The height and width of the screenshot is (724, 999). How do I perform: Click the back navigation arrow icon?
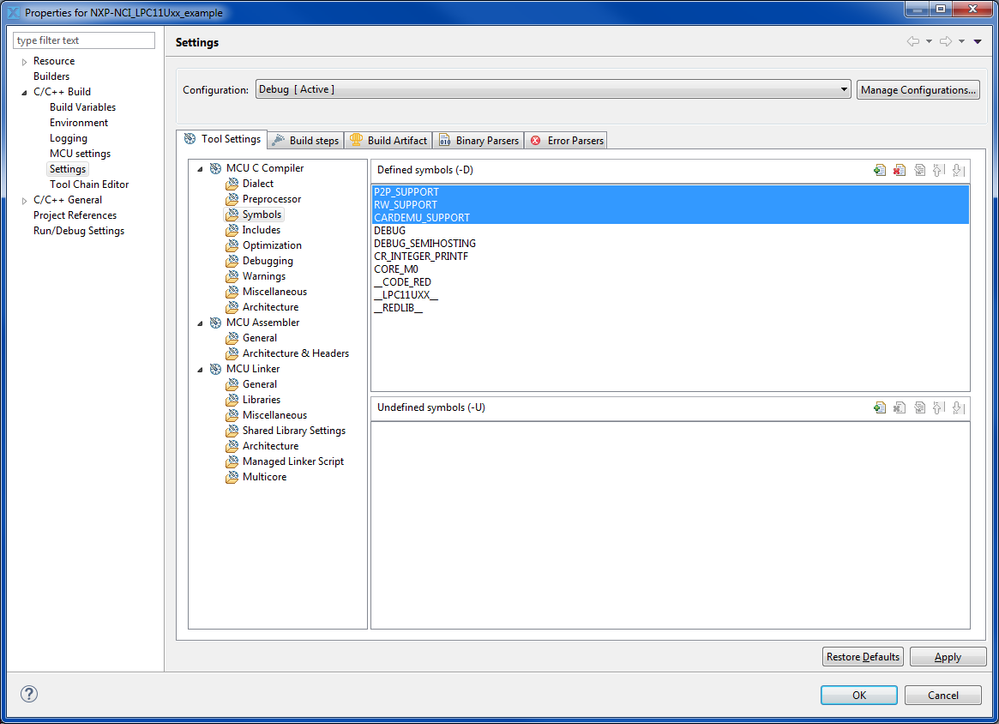tap(914, 41)
